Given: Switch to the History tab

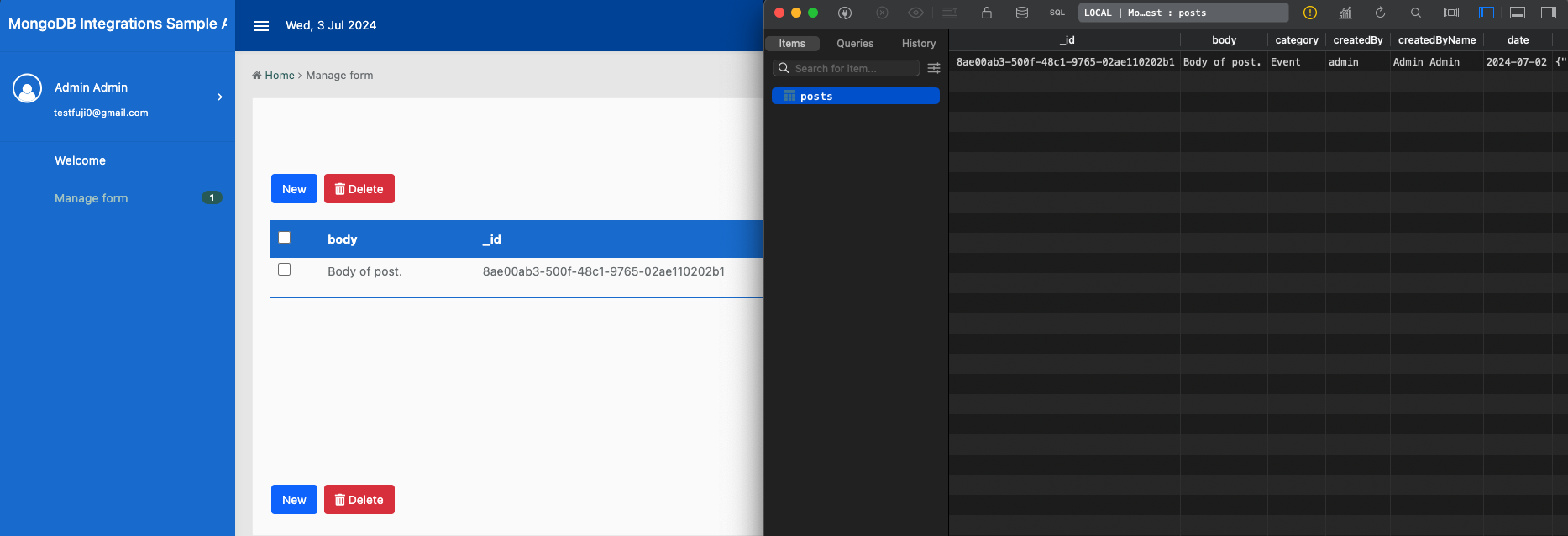Looking at the screenshot, I should (919, 44).
